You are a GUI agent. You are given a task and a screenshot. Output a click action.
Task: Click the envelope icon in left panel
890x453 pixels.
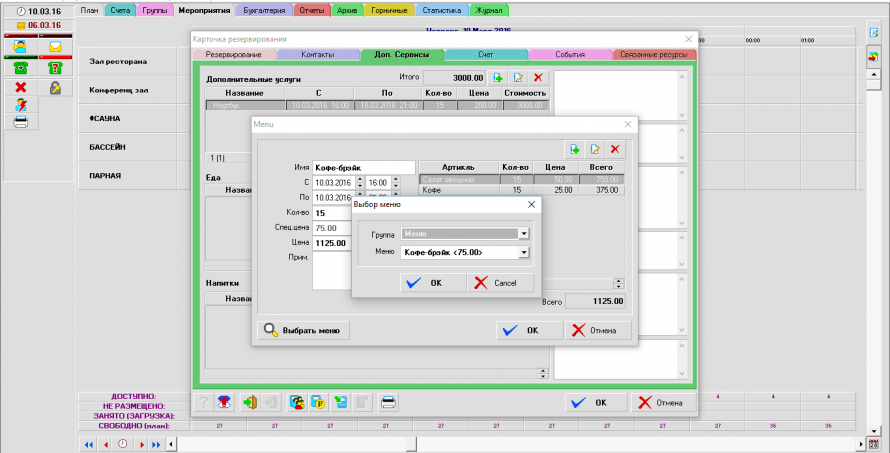click(x=55, y=46)
